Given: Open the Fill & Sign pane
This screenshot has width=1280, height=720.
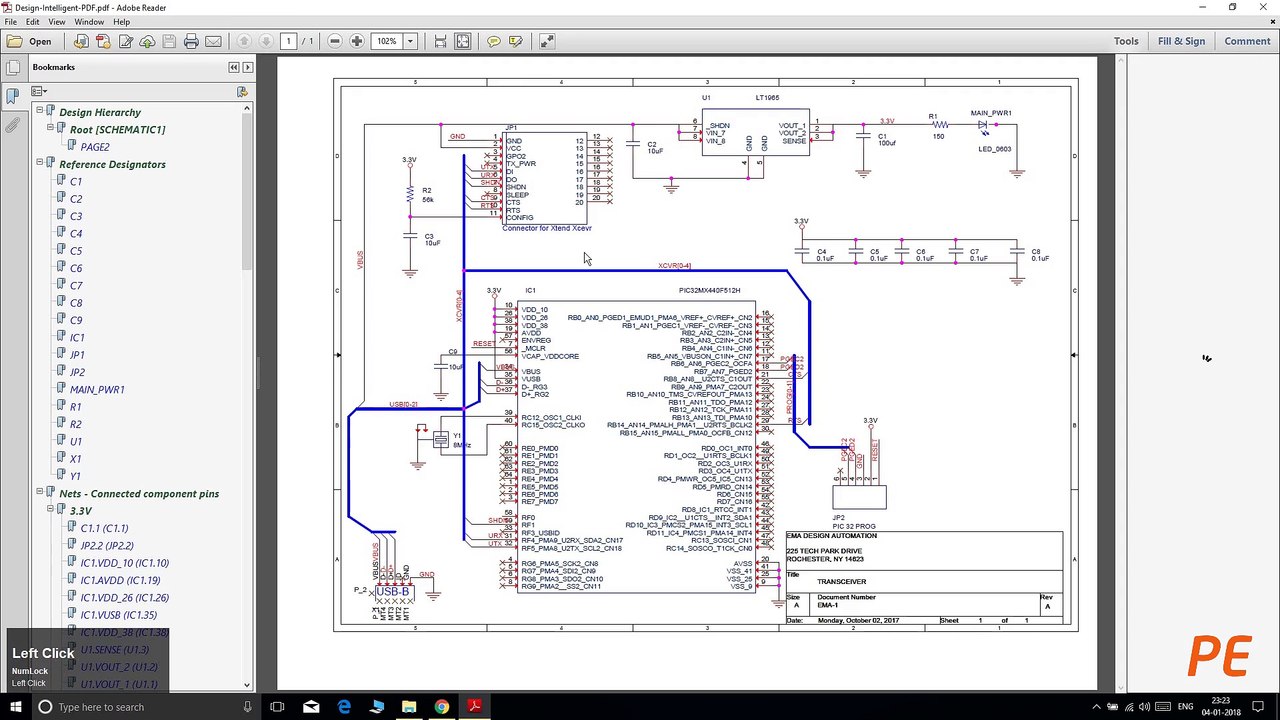Looking at the screenshot, I should (1181, 41).
